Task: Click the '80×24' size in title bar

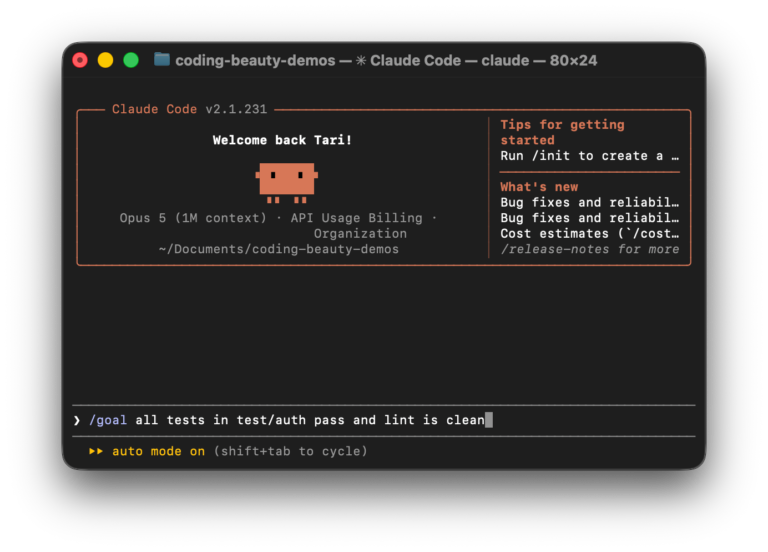Action: pos(574,60)
